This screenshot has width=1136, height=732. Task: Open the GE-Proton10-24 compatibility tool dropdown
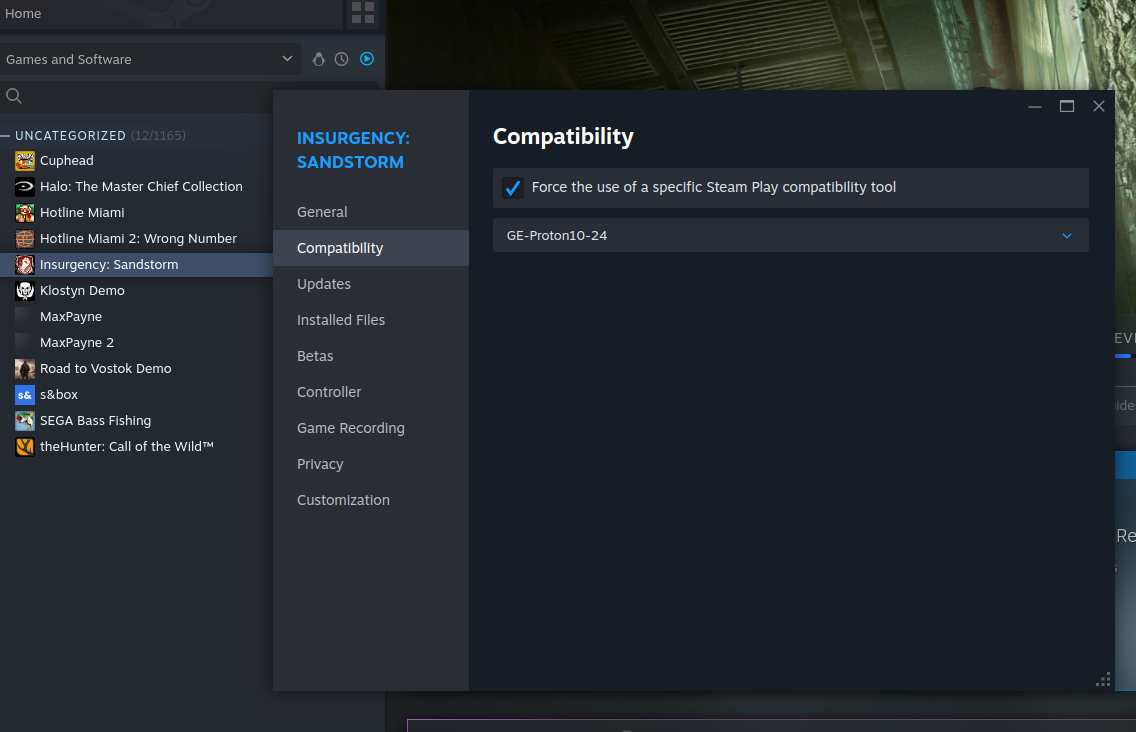[x=790, y=236]
